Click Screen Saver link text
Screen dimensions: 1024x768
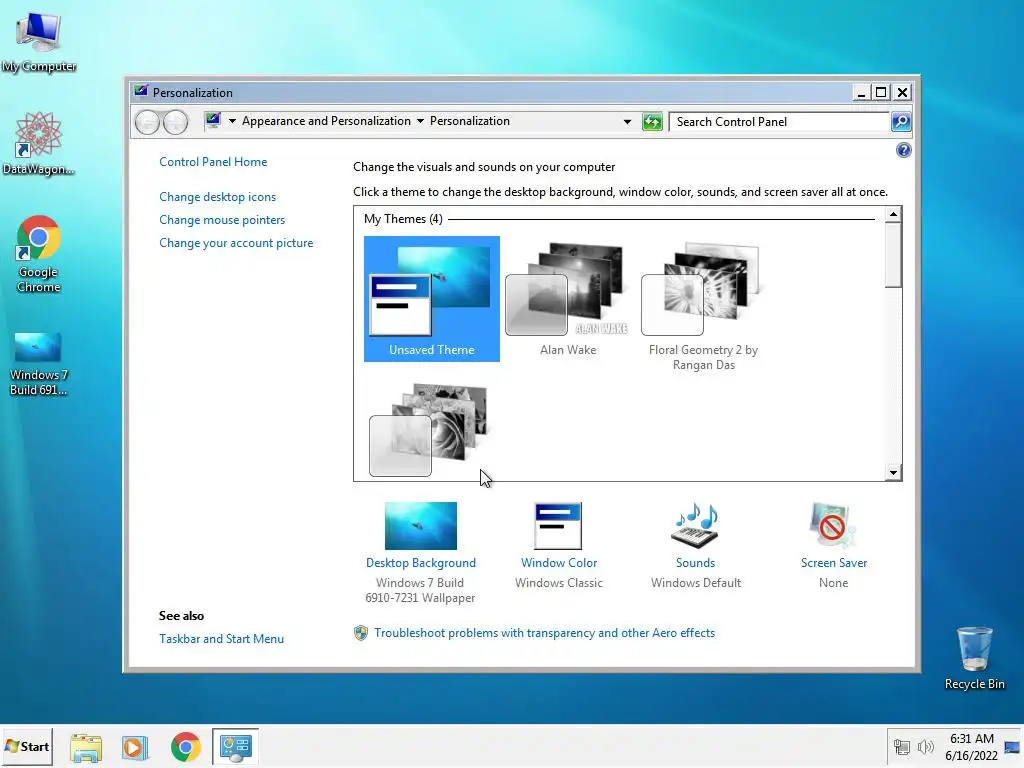click(834, 563)
